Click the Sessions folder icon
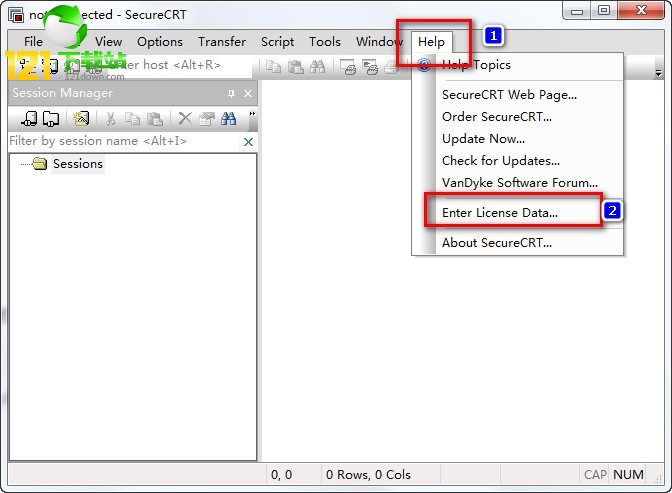672x493 pixels. pos(39,163)
